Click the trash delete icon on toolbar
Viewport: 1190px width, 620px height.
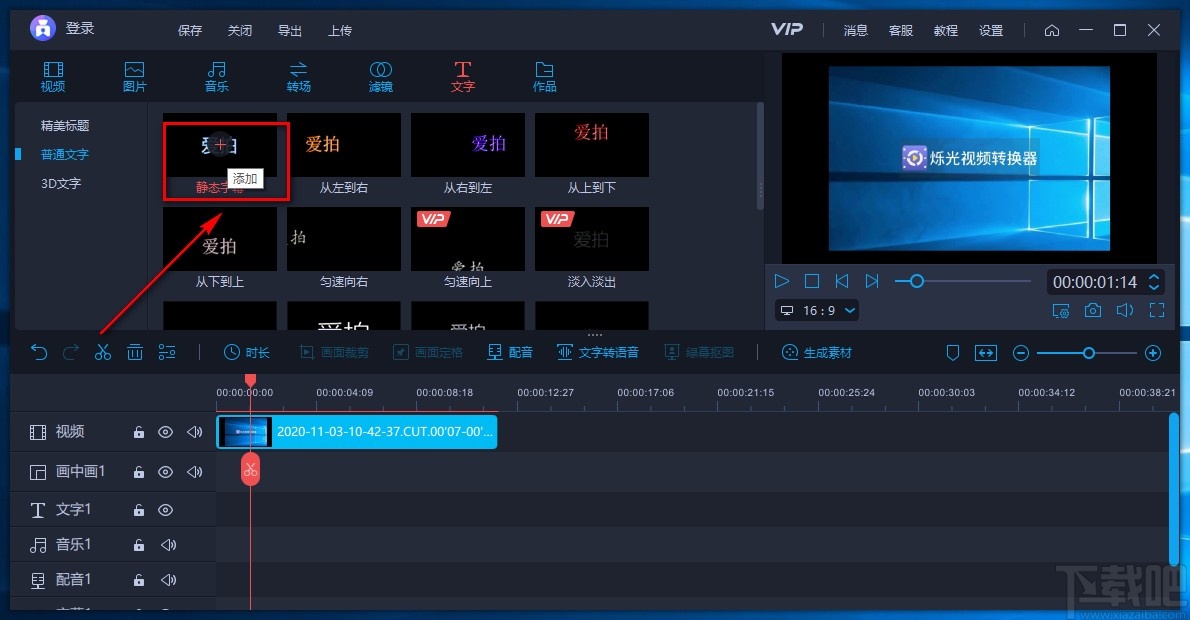tap(135, 352)
